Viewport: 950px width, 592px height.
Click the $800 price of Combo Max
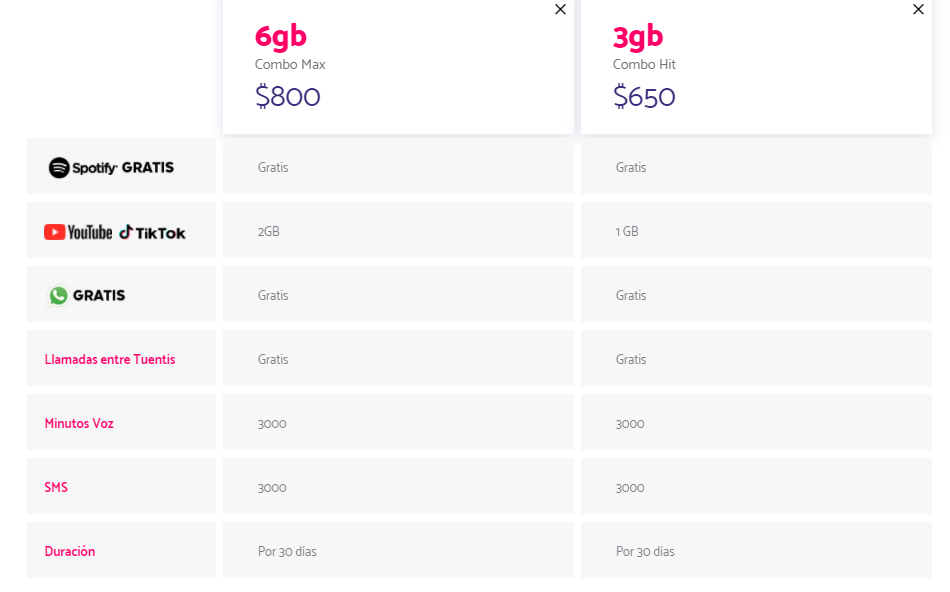pyautogui.click(x=288, y=96)
